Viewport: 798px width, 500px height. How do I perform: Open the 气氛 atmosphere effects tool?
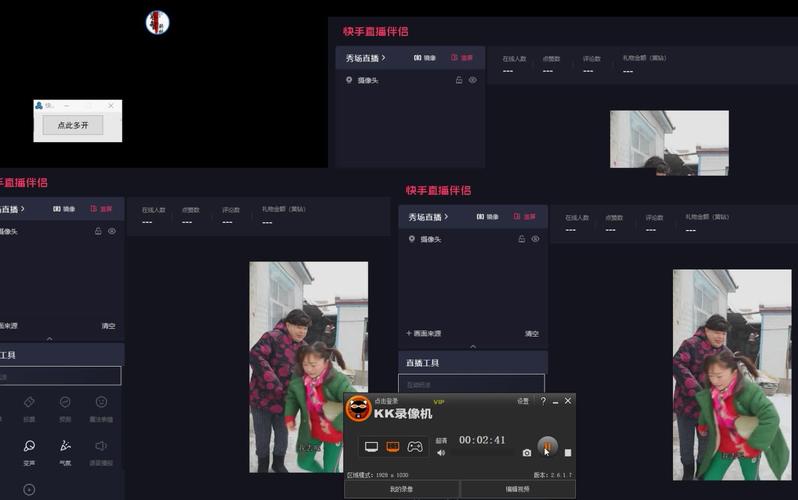click(65, 447)
